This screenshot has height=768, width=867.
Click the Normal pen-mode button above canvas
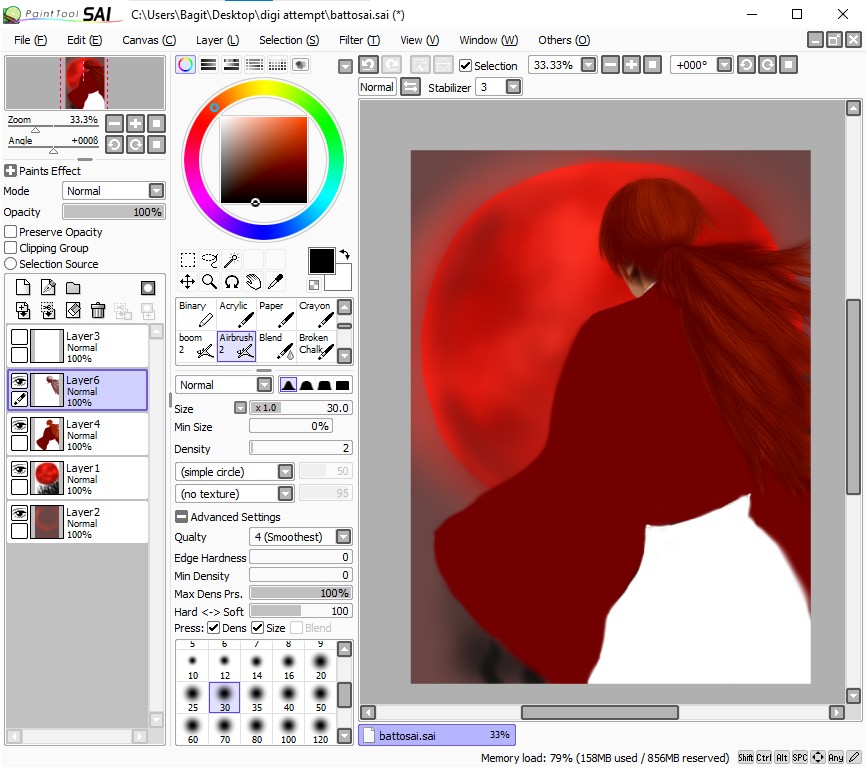click(x=377, y=87)
